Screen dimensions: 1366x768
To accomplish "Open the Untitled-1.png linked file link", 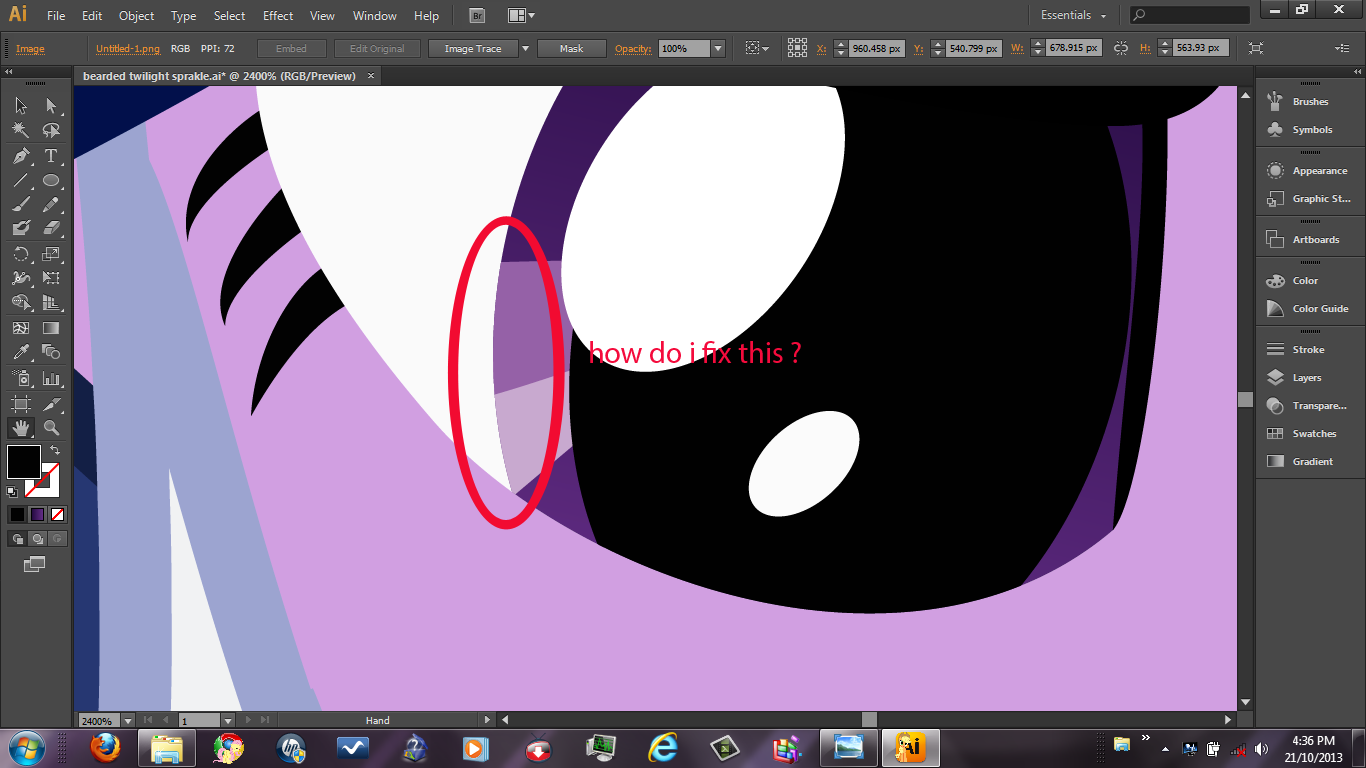I will [128, 48].
